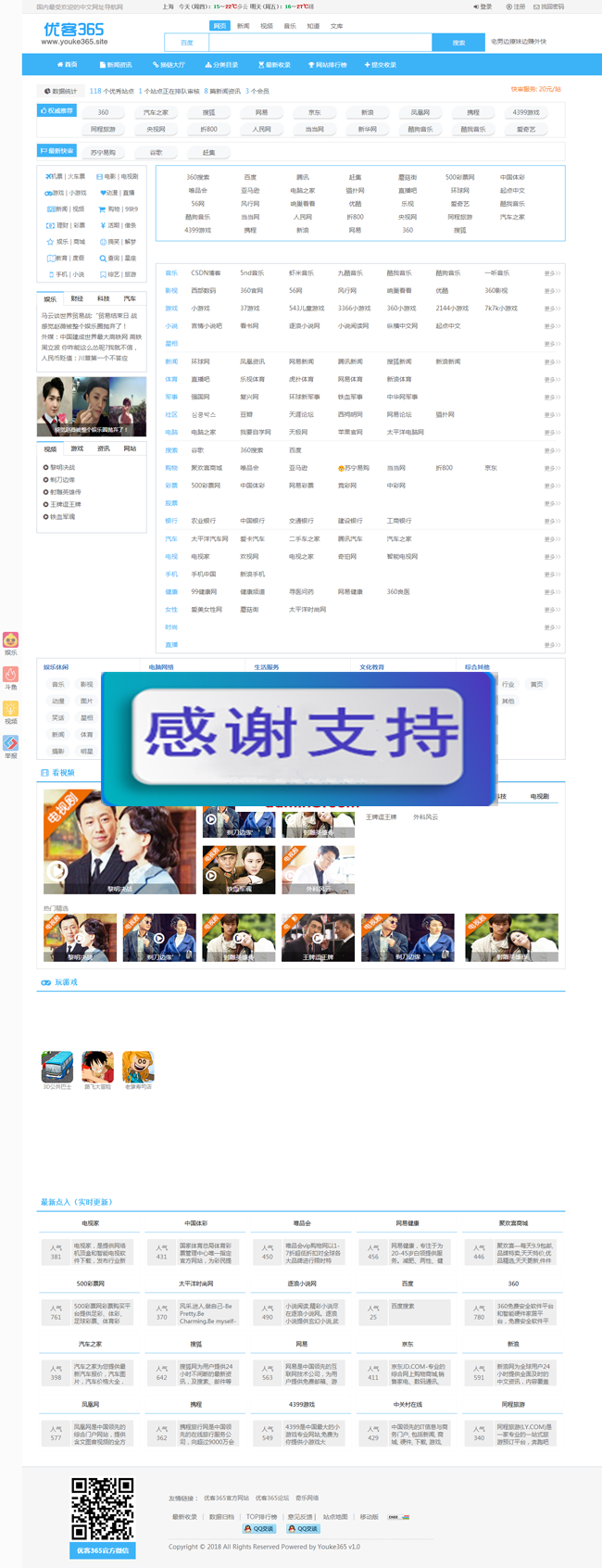Launch the 路飞大冒险 game icon

click(97, 1067)
